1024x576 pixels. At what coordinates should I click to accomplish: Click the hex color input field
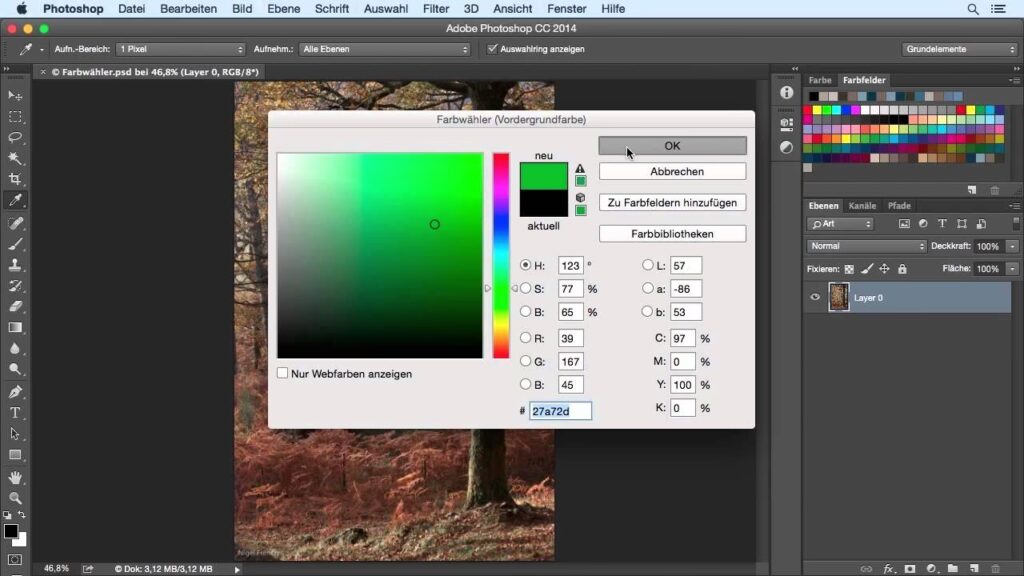pos(560,411)
